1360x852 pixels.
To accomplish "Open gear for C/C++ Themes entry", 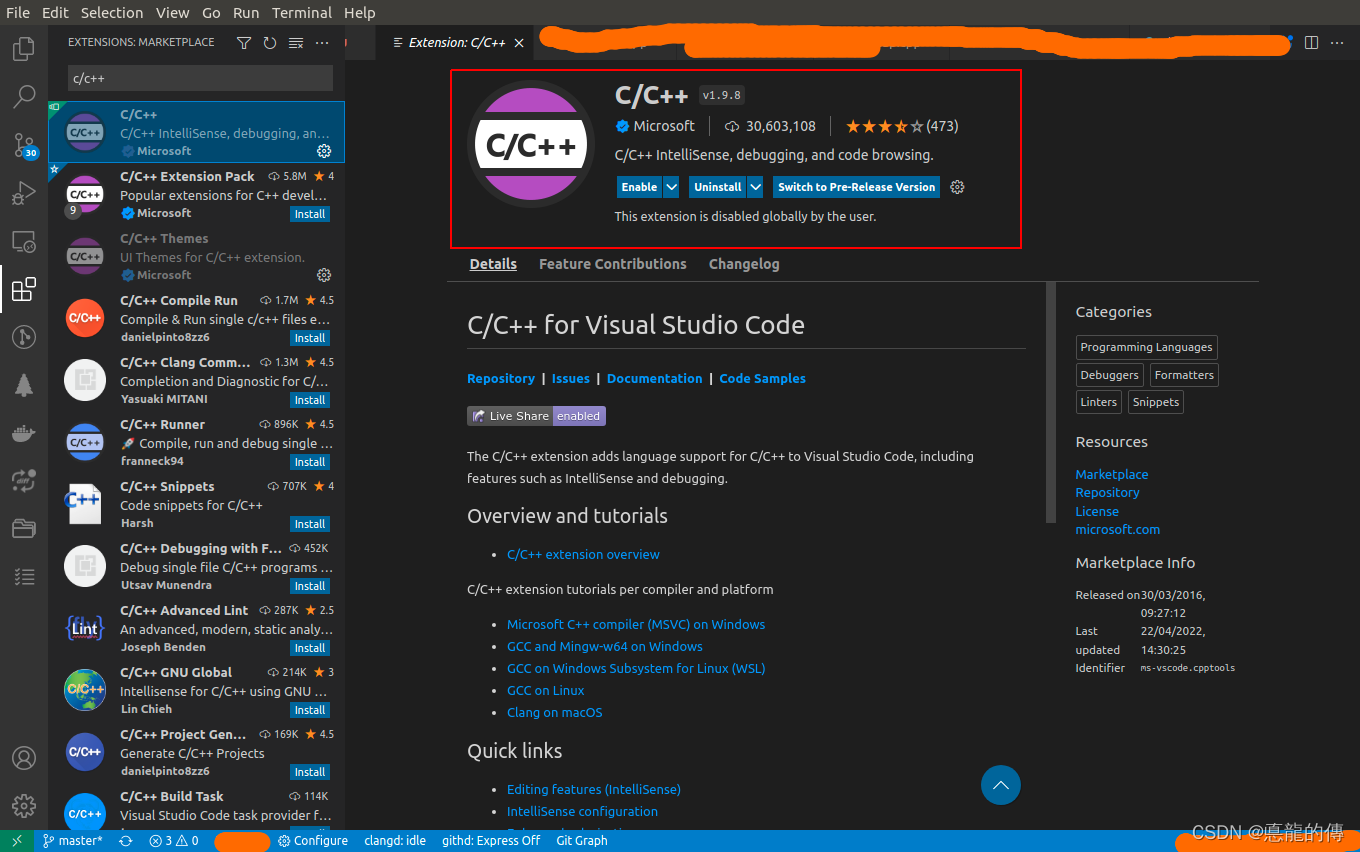I will [324, 275].
